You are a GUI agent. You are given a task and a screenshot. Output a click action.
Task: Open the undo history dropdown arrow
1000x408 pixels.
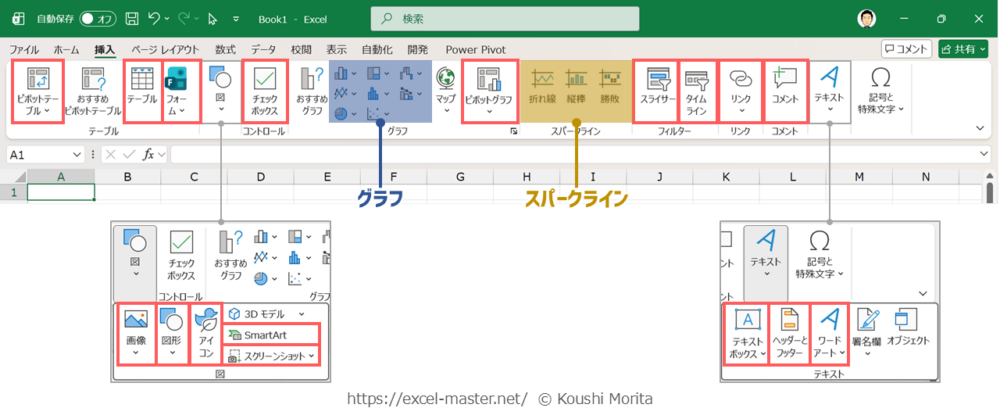(167, 19)
